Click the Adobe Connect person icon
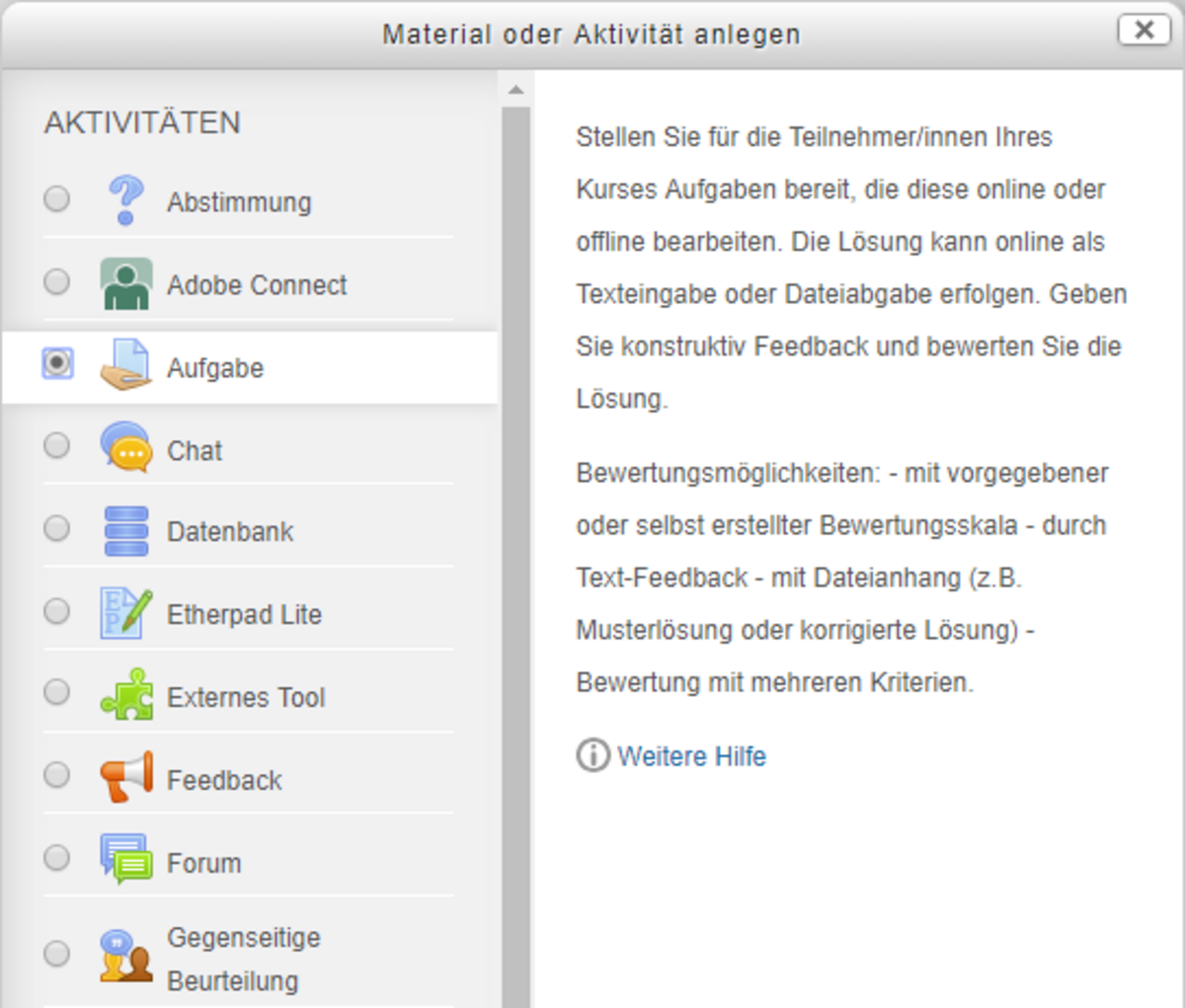The height and width of the screenshot is (1008, 1185). click(x=125, y=284)
